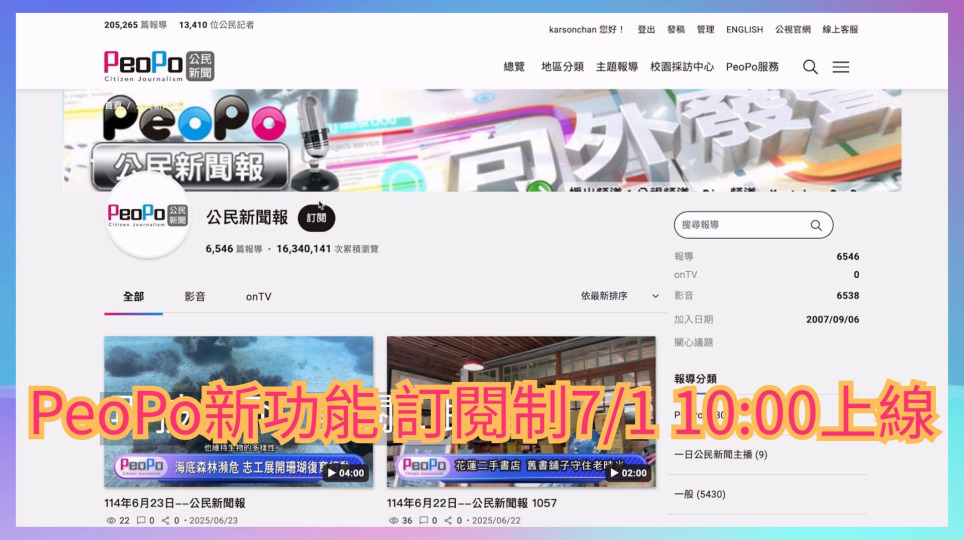Switch language via ENGLISH link
964x540 pixels.
tap(744, 30)
